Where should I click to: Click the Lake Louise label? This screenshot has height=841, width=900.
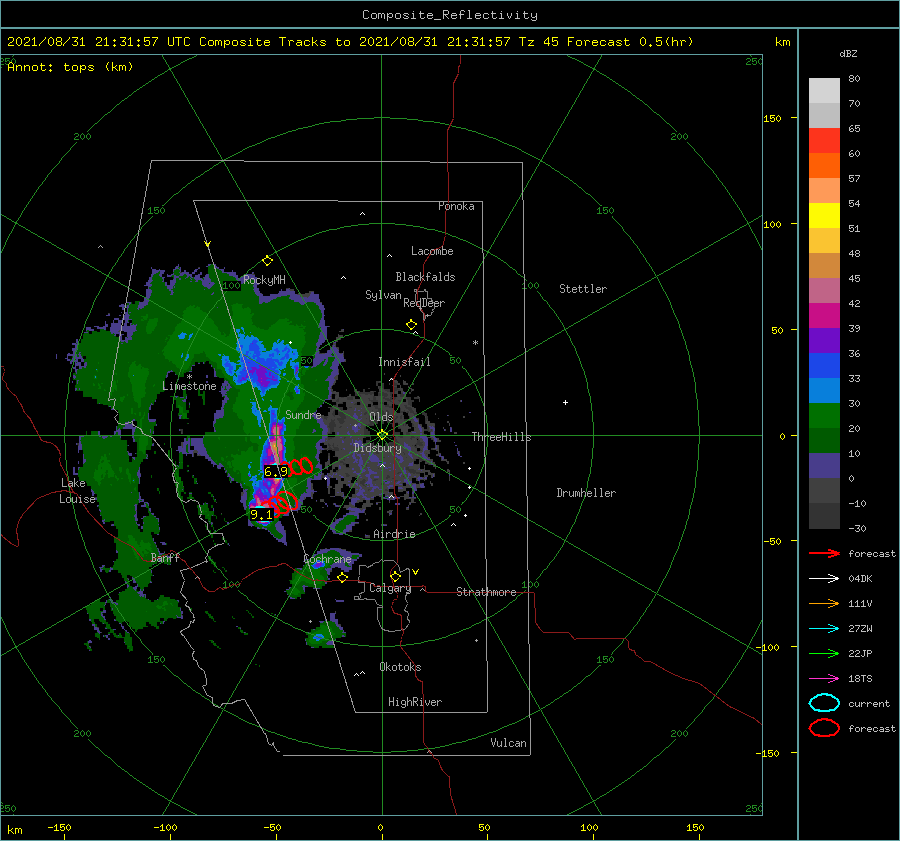pyautogui.click(x=77, y=491)
